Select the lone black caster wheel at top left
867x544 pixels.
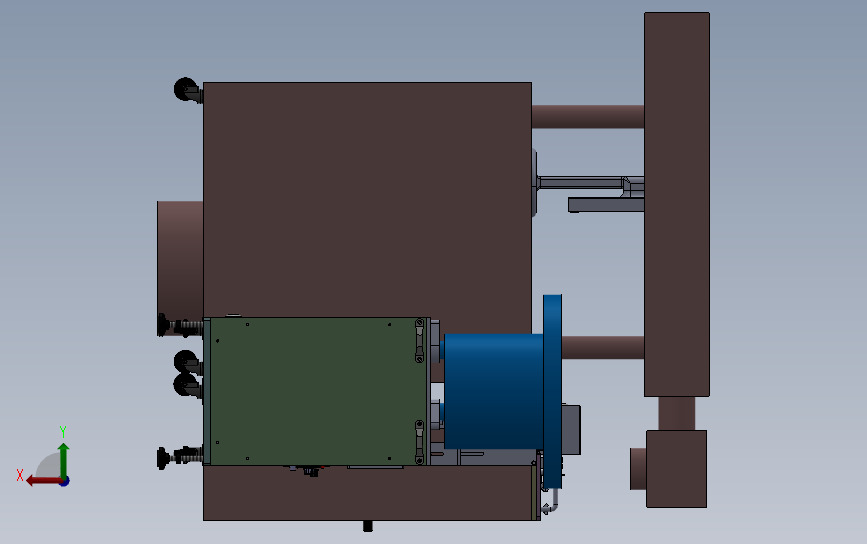coord(187,90)
